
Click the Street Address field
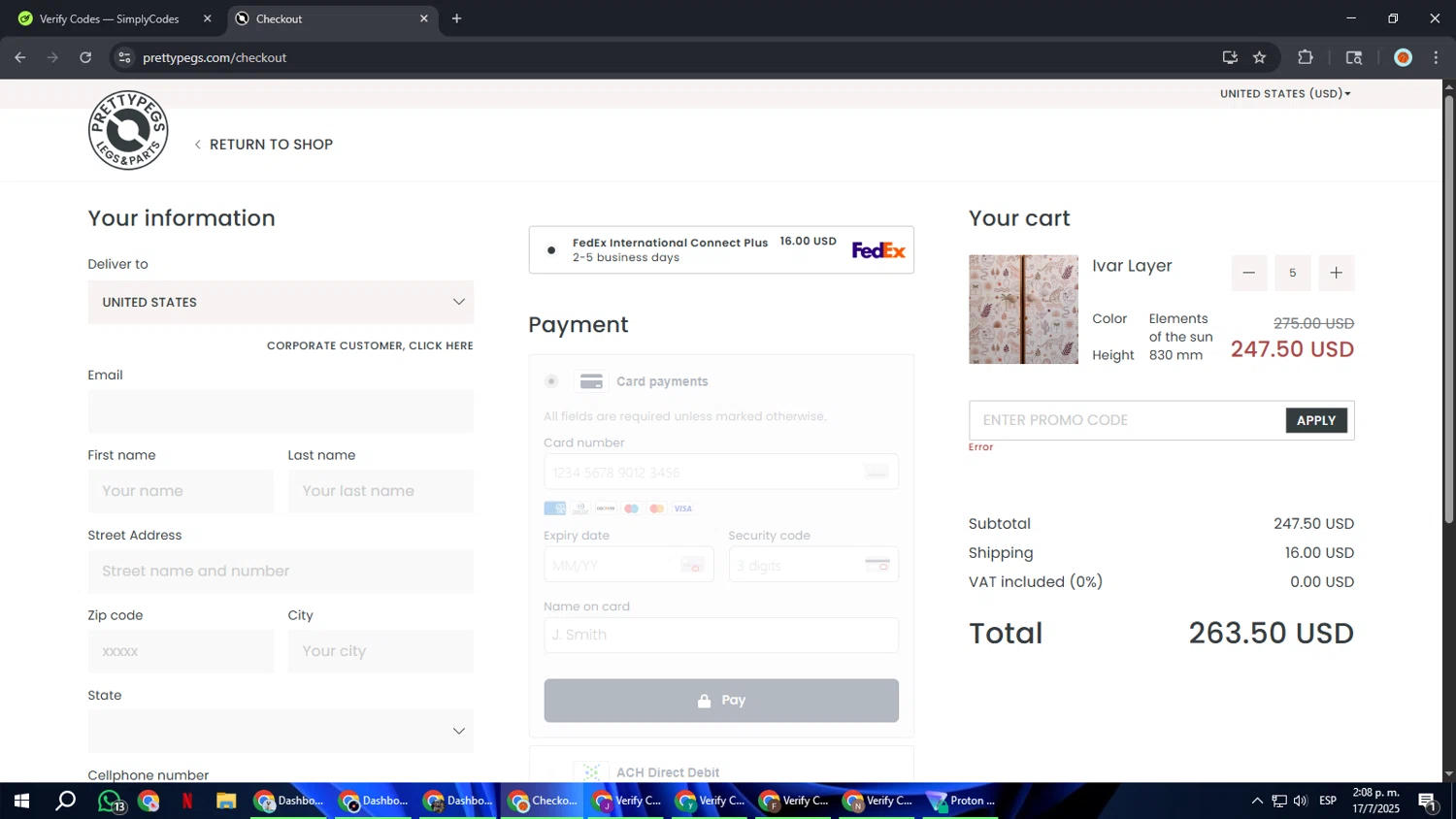click(281, 572)
